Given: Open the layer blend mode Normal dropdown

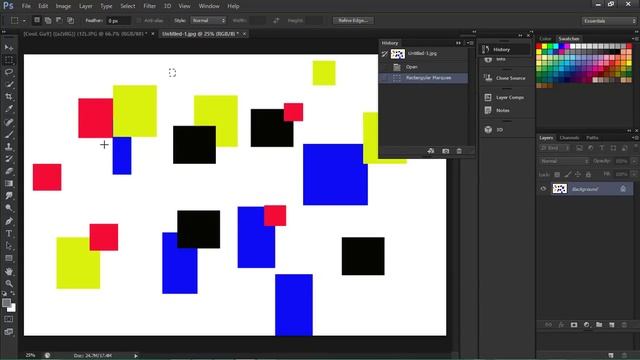Looking at the screenshot, I should tap(564, 161).
